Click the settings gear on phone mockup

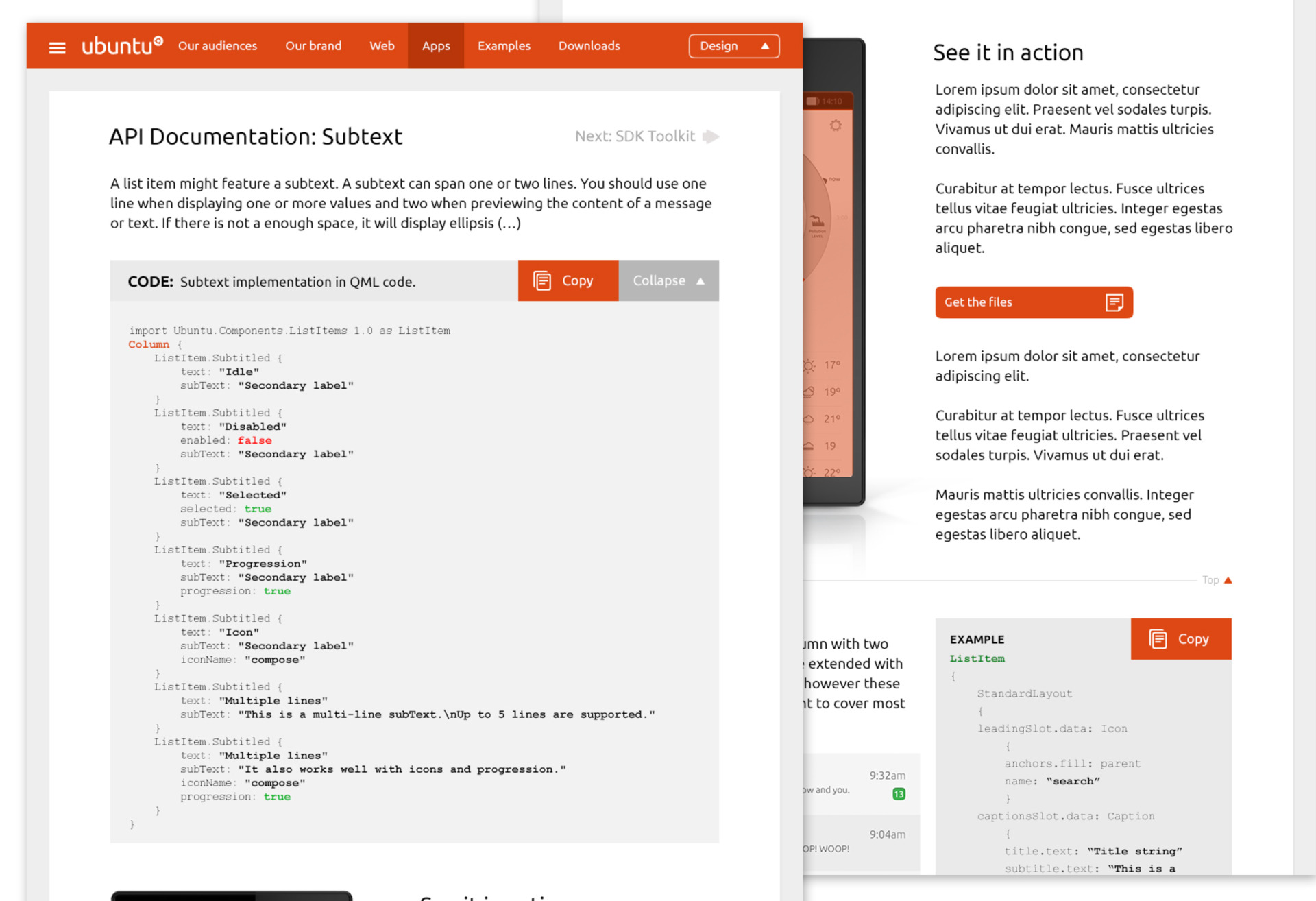(x=836, y=125)
